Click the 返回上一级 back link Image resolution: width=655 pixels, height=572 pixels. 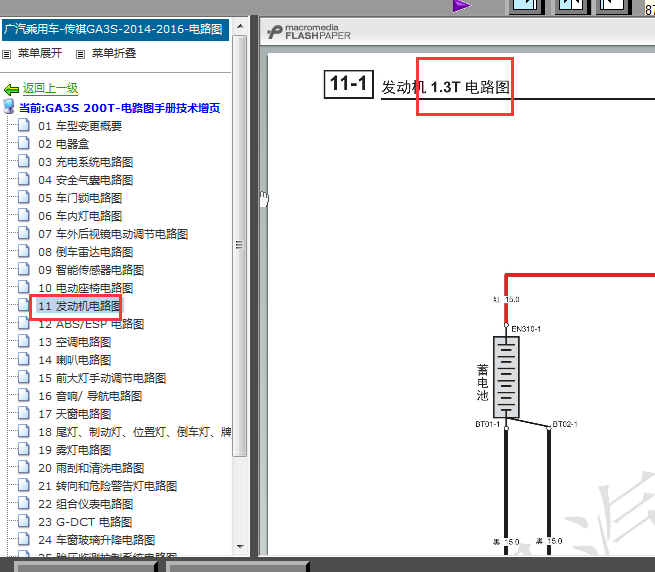point(50,88)
